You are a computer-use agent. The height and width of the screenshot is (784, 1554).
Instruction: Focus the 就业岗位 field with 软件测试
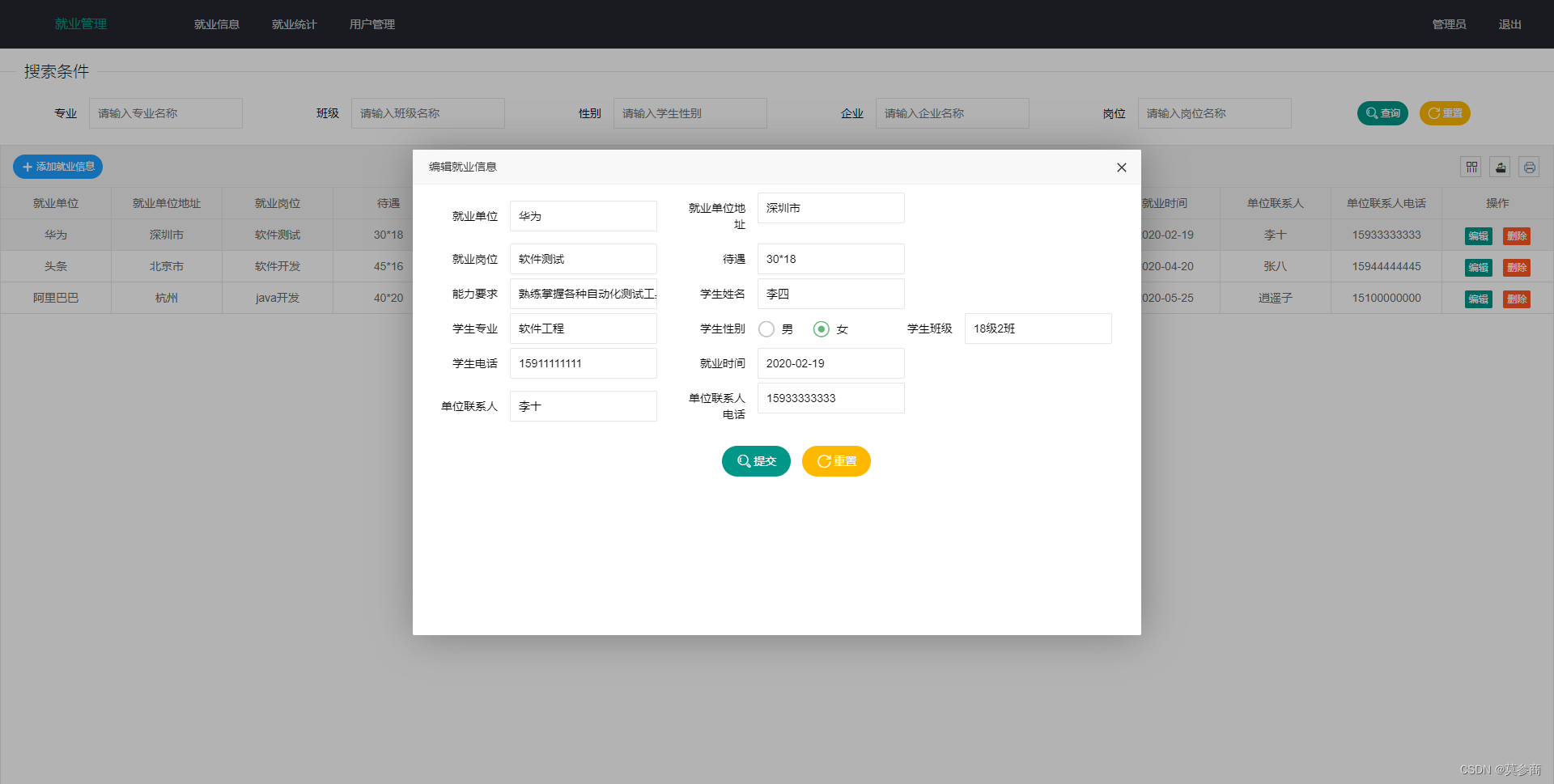584,259
